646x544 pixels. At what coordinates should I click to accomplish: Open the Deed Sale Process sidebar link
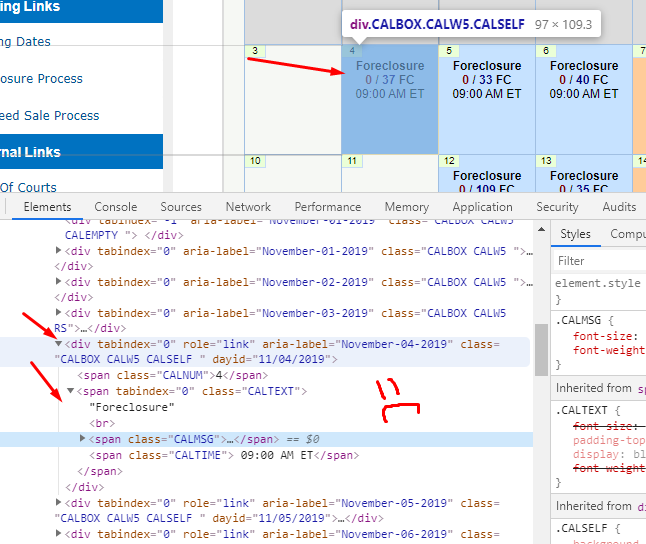click(49, 116)
